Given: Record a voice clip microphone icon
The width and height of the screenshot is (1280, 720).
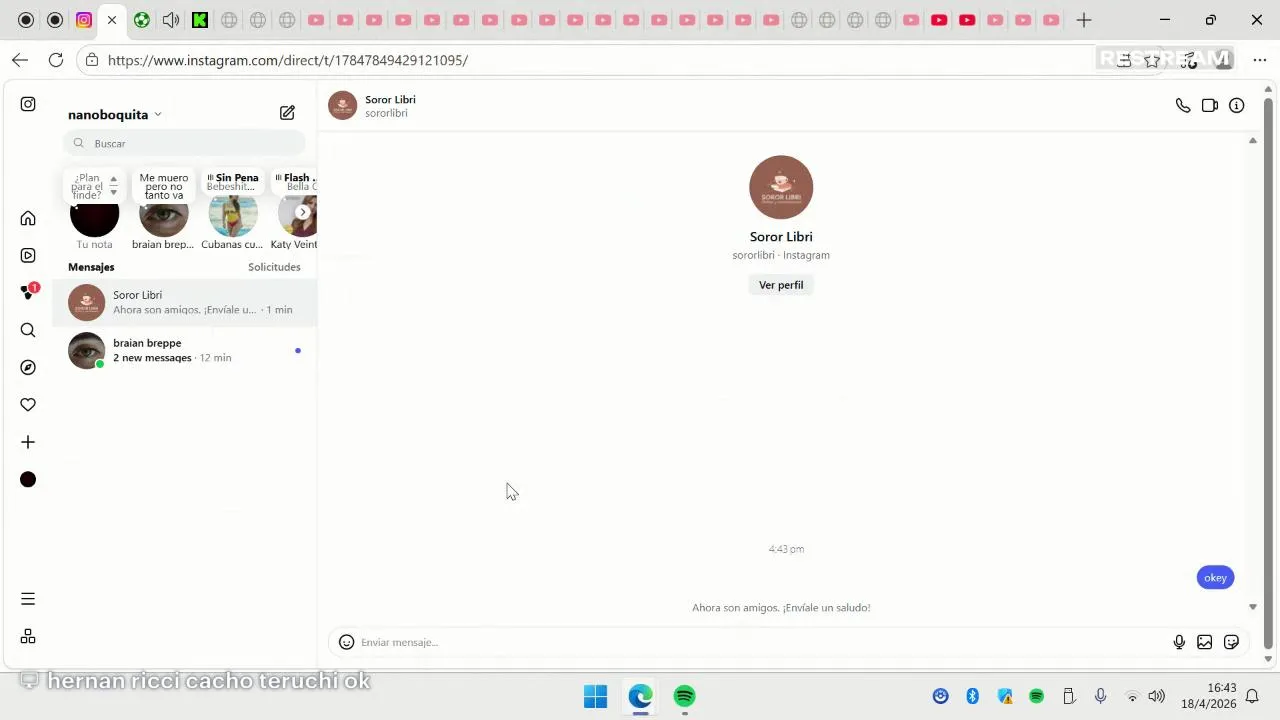Looking at the screenshot, I should coord(1179,642).
